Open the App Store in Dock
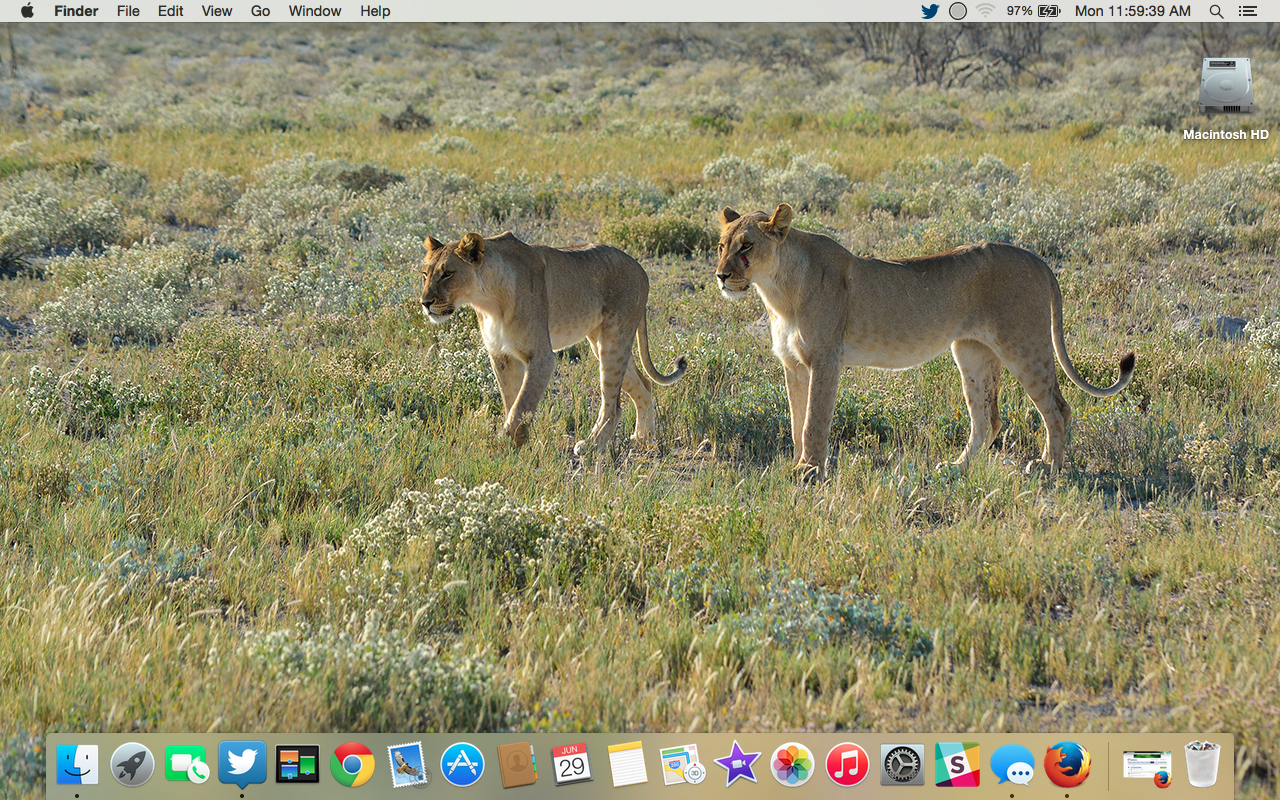 tap(462, 765)
